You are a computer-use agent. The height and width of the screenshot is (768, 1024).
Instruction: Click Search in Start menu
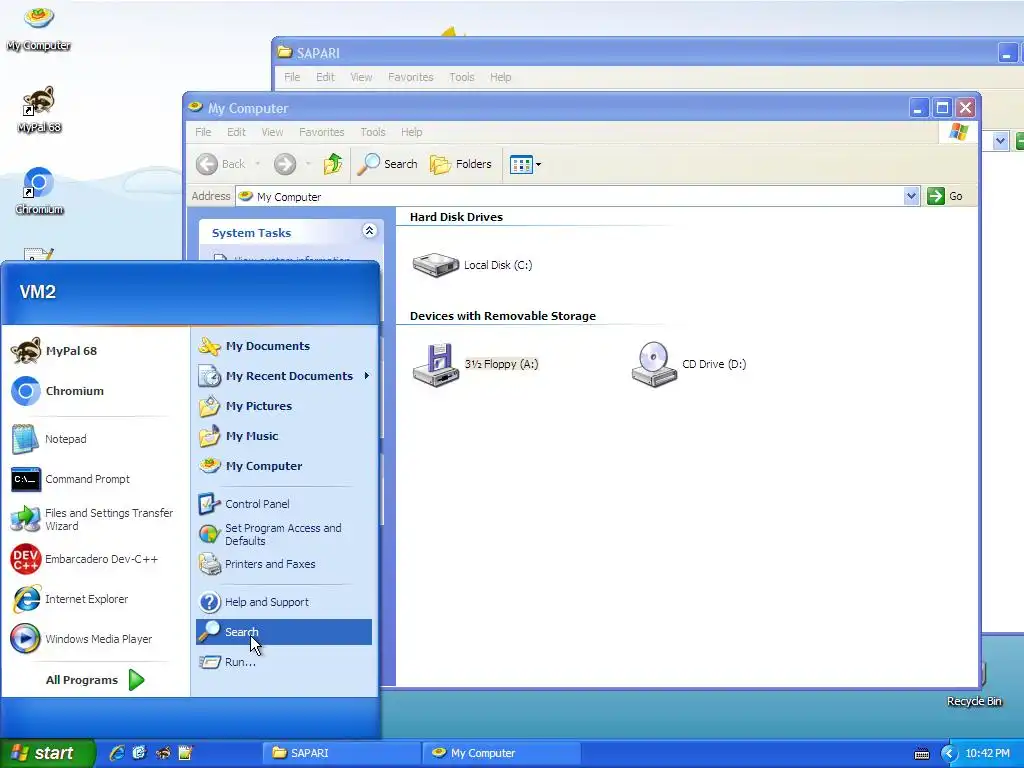(x=283, y=632)
